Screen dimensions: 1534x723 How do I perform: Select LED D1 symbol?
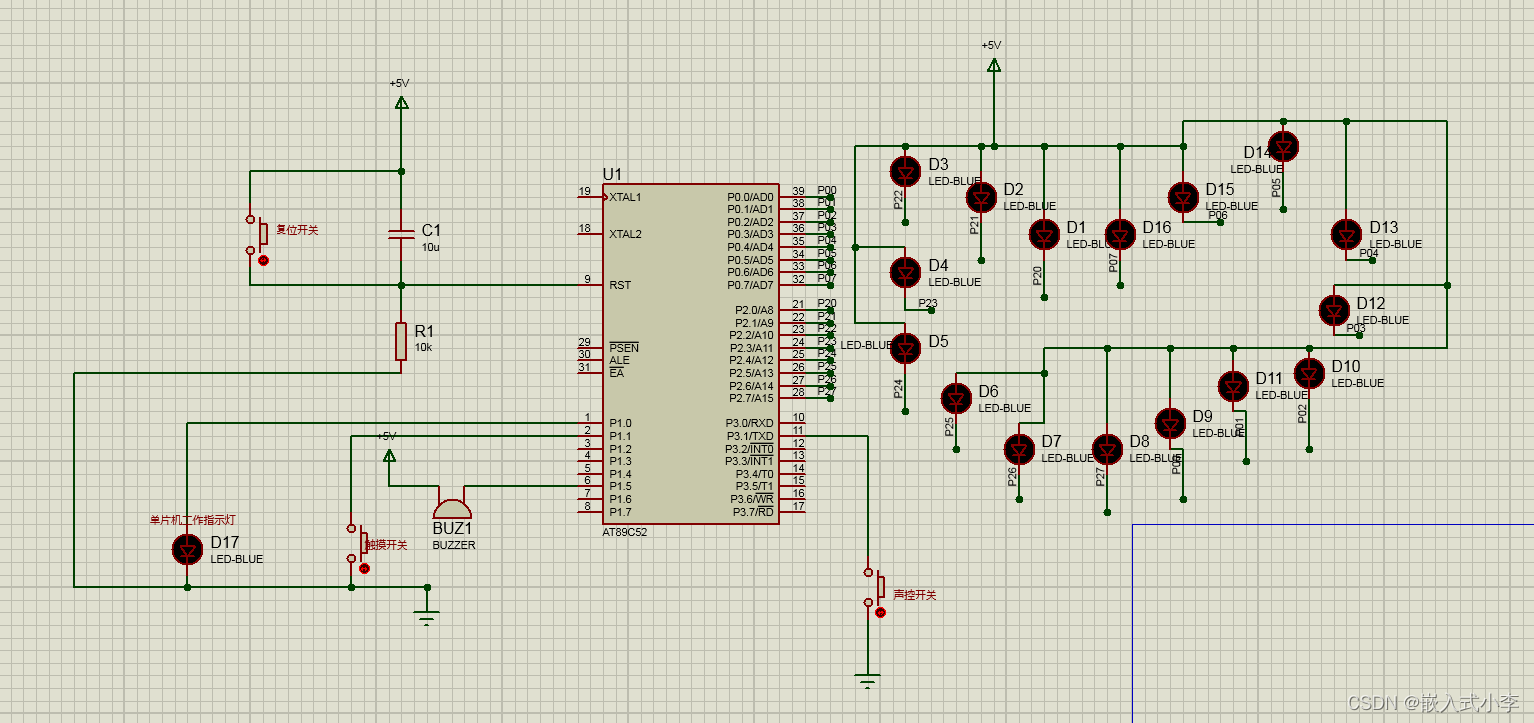point(1044,235)
